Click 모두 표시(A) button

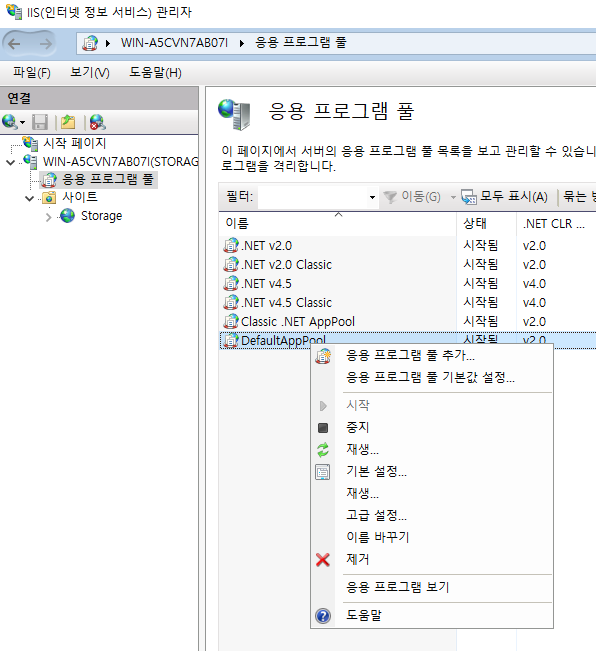click(504, 196)
